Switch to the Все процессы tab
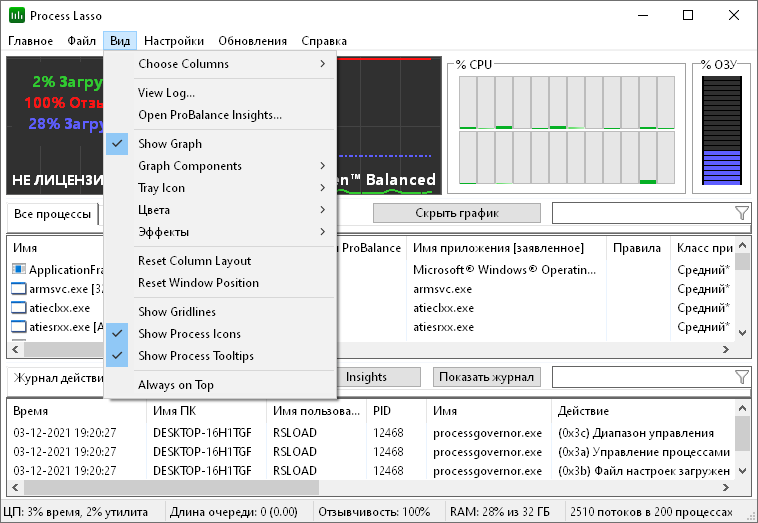Screen dimensions: 758x523 (52, 214)
